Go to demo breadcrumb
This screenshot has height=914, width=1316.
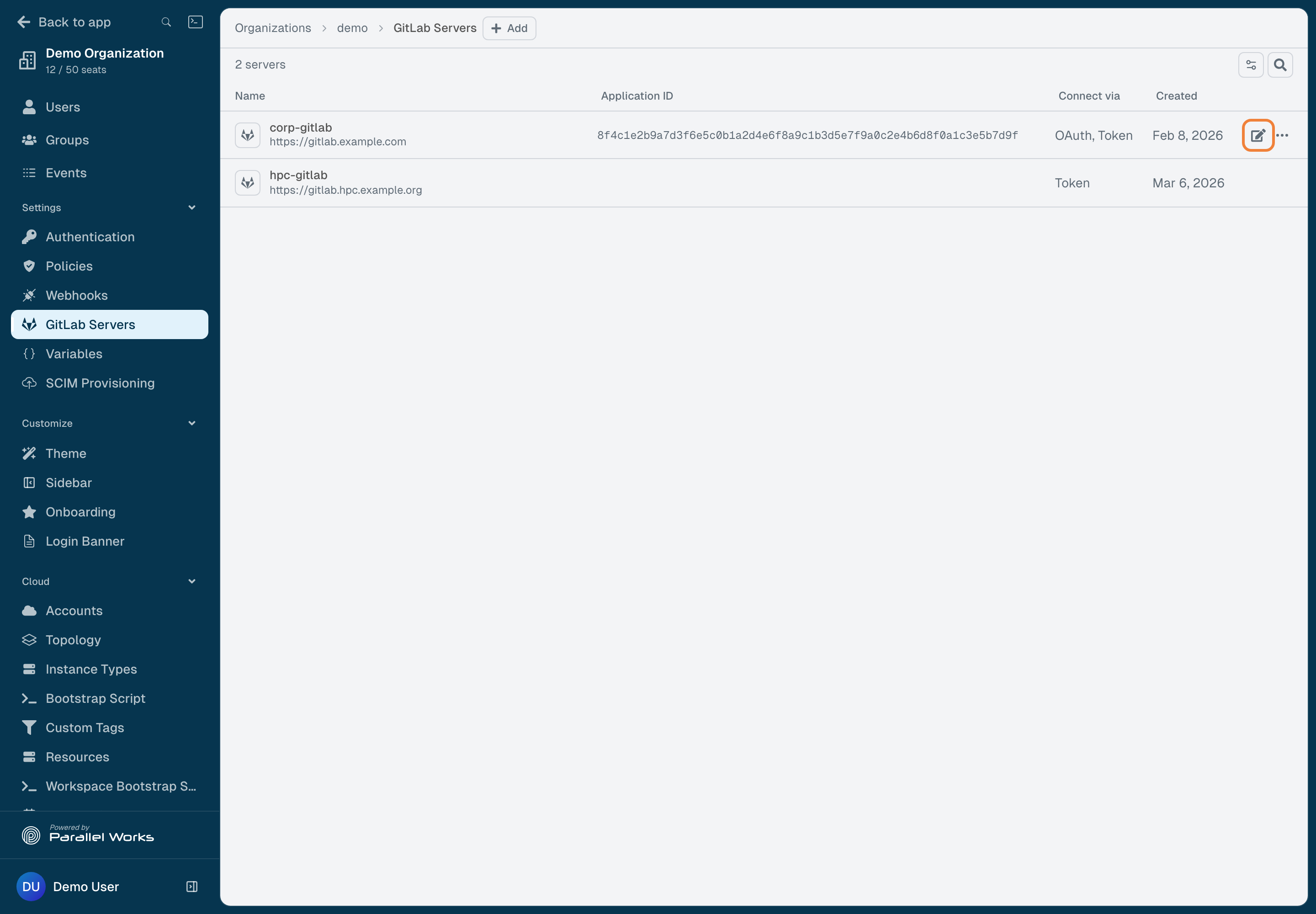pyautogui.click(x=352, y=28)
